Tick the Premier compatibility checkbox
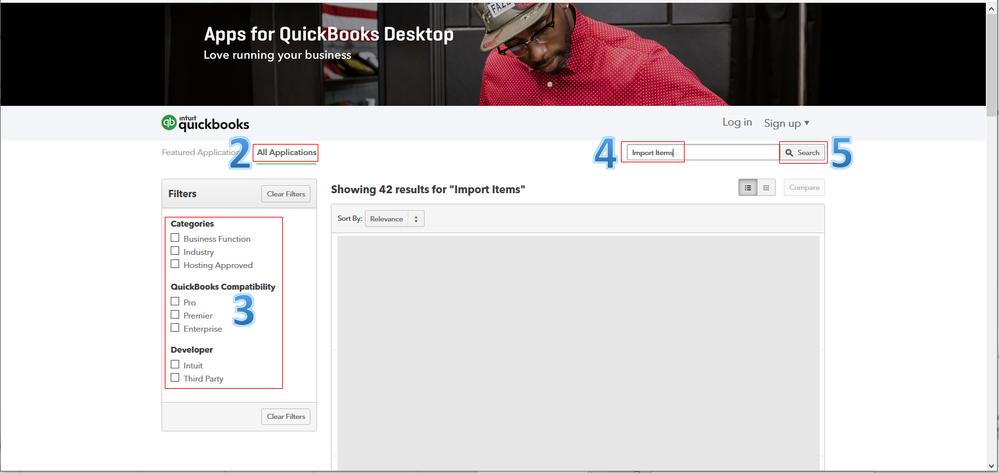The height and width of the screenshot is (473, 999). 175,315
